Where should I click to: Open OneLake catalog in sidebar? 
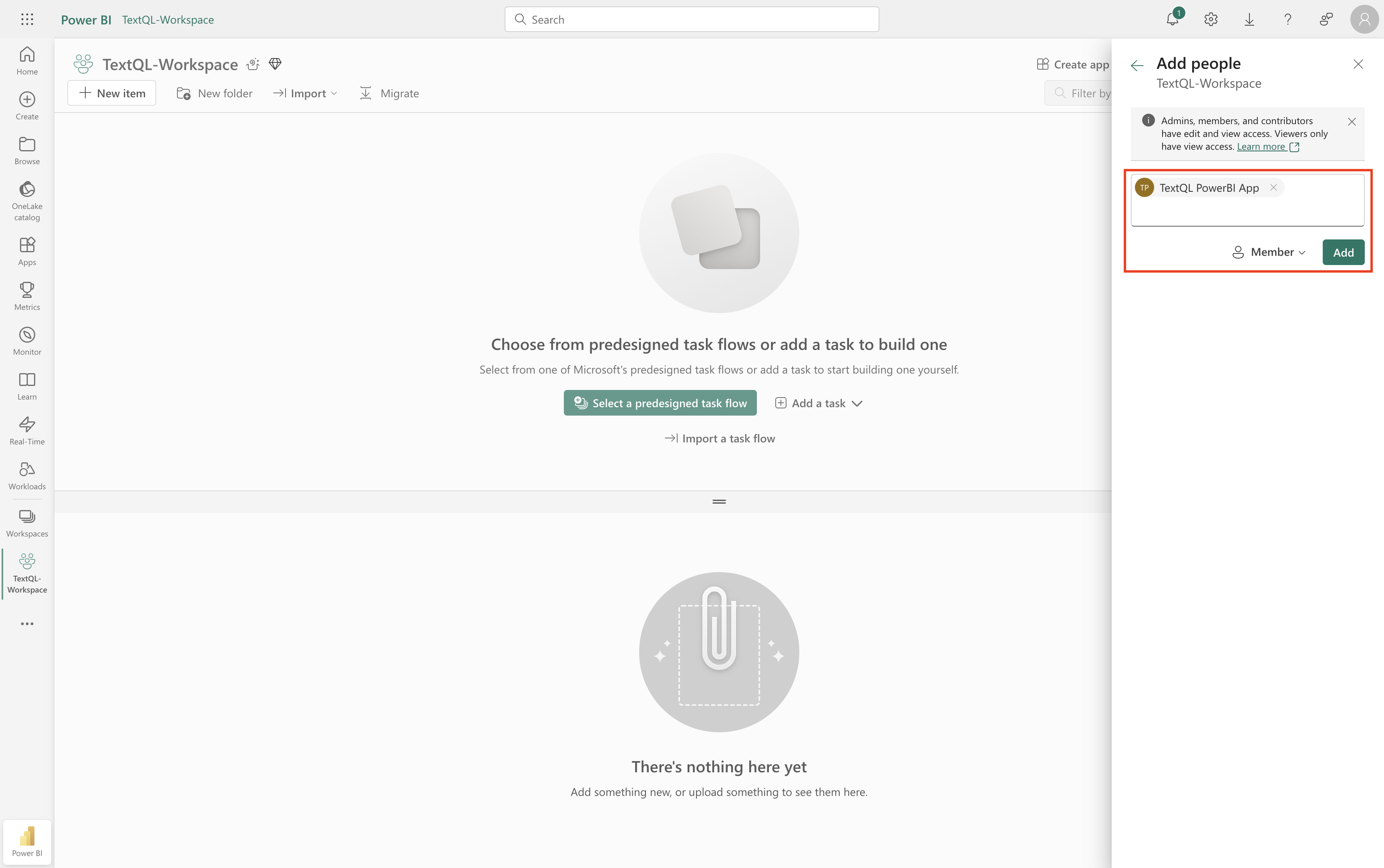[27, 201]
